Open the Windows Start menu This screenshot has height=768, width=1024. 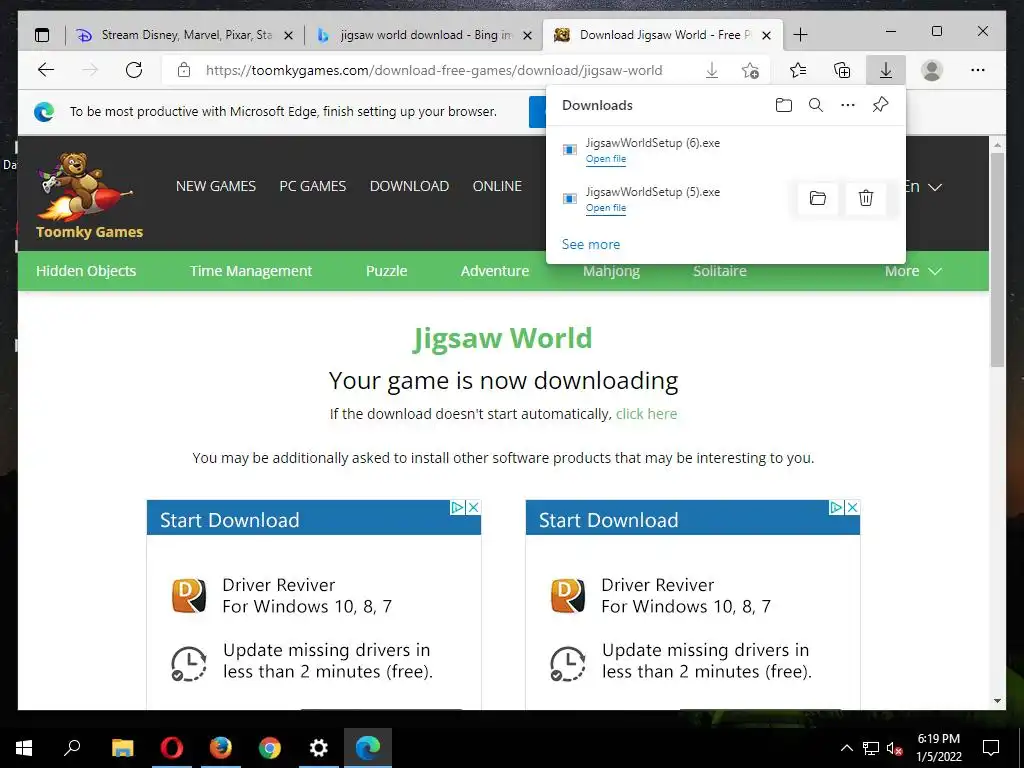[x=24, y=747]
